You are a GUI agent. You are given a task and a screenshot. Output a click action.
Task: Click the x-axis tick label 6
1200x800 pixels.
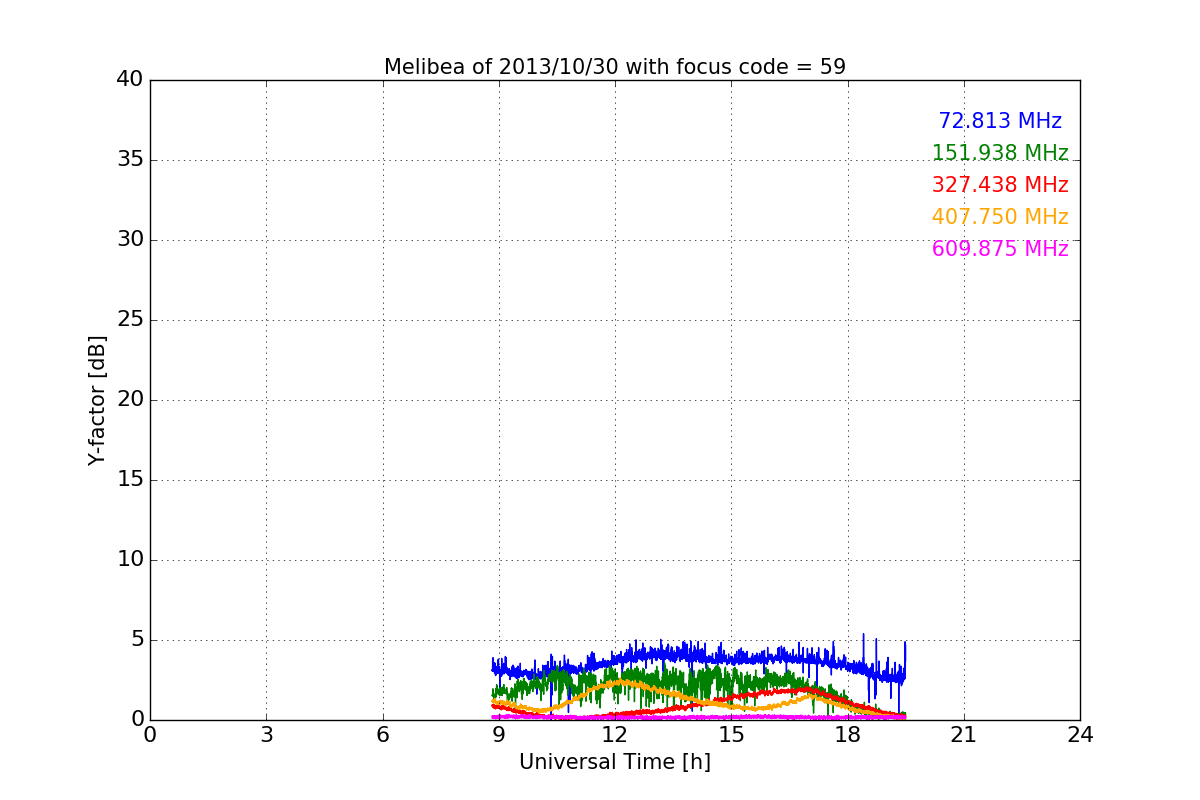click(x=383, y=735)
